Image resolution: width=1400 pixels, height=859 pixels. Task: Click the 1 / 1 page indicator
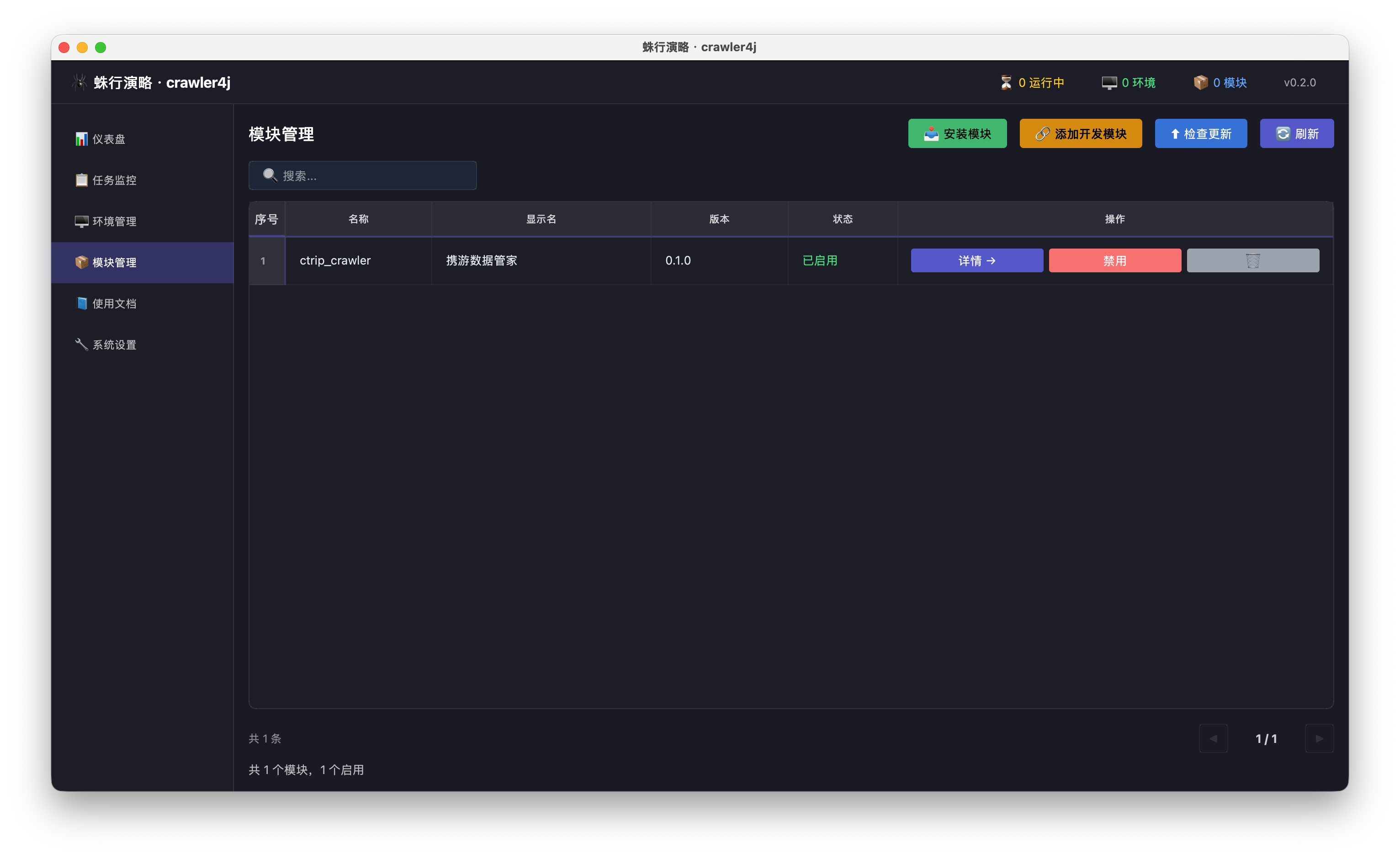[1267, 738]
